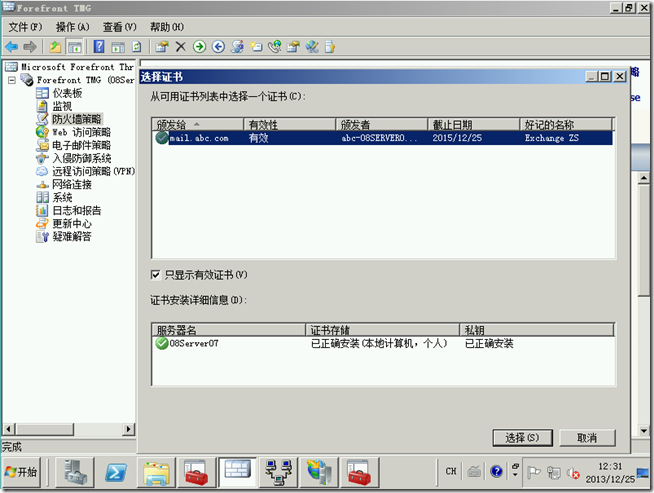Click the new item star toolbar icon
Image resolution: width=654 pixels, height=493 pixels.
coord(256,47)
